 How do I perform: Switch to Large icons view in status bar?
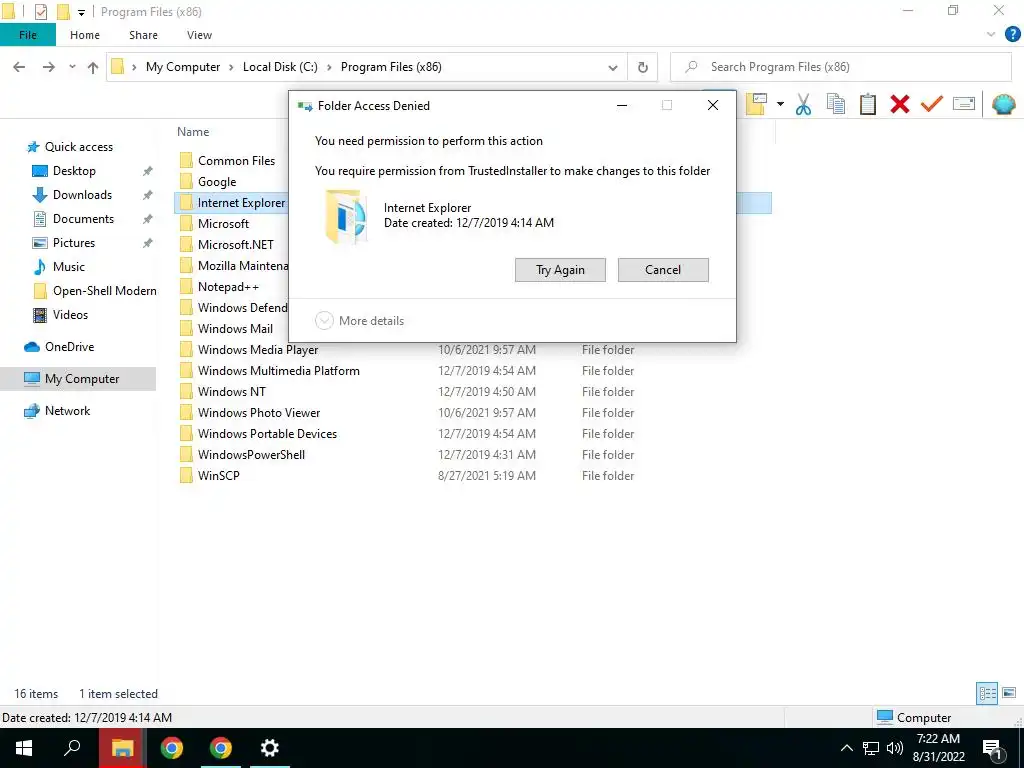click(1009, 693)
